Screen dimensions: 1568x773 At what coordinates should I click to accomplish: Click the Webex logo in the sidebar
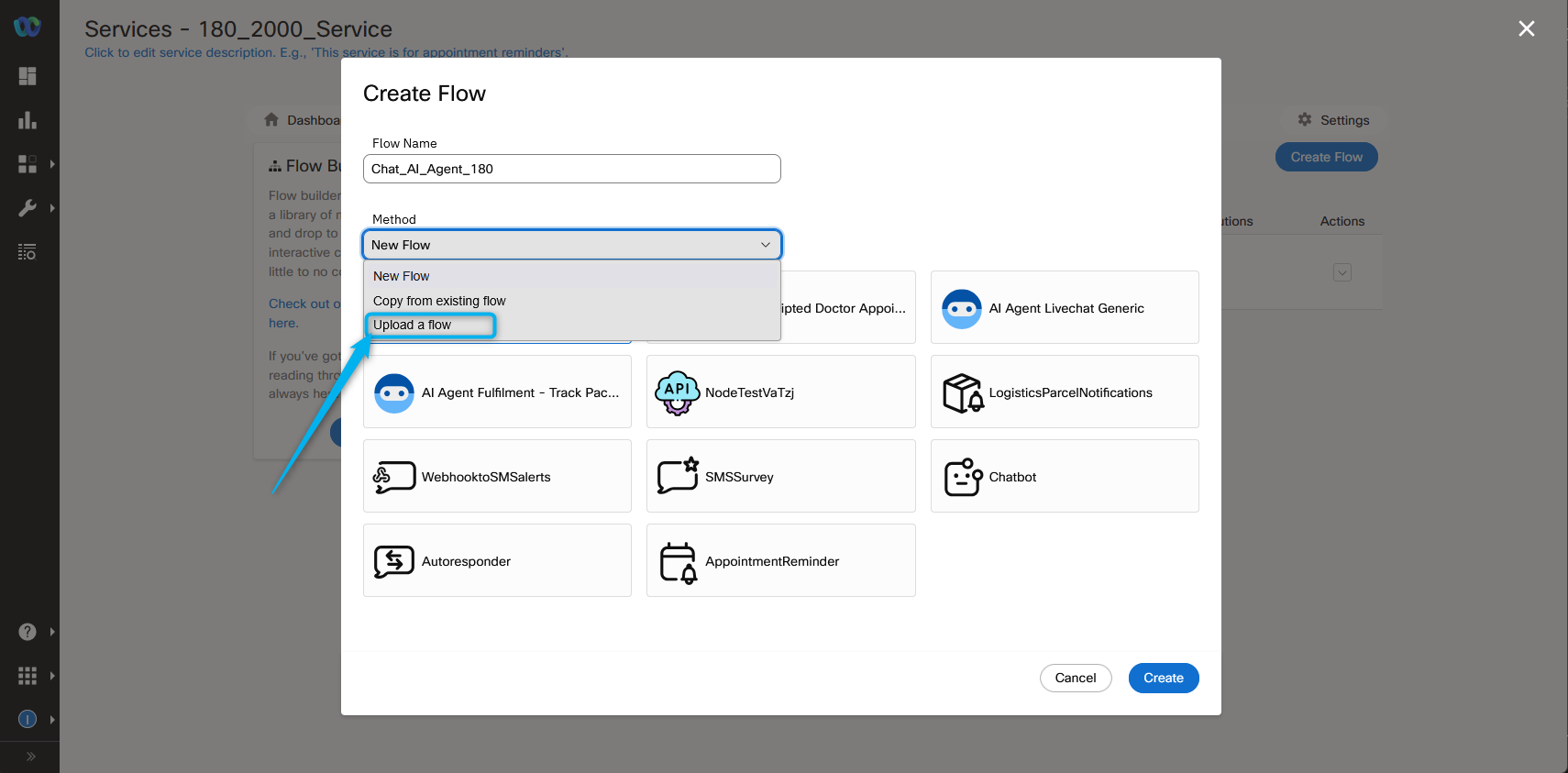point(28,27)
